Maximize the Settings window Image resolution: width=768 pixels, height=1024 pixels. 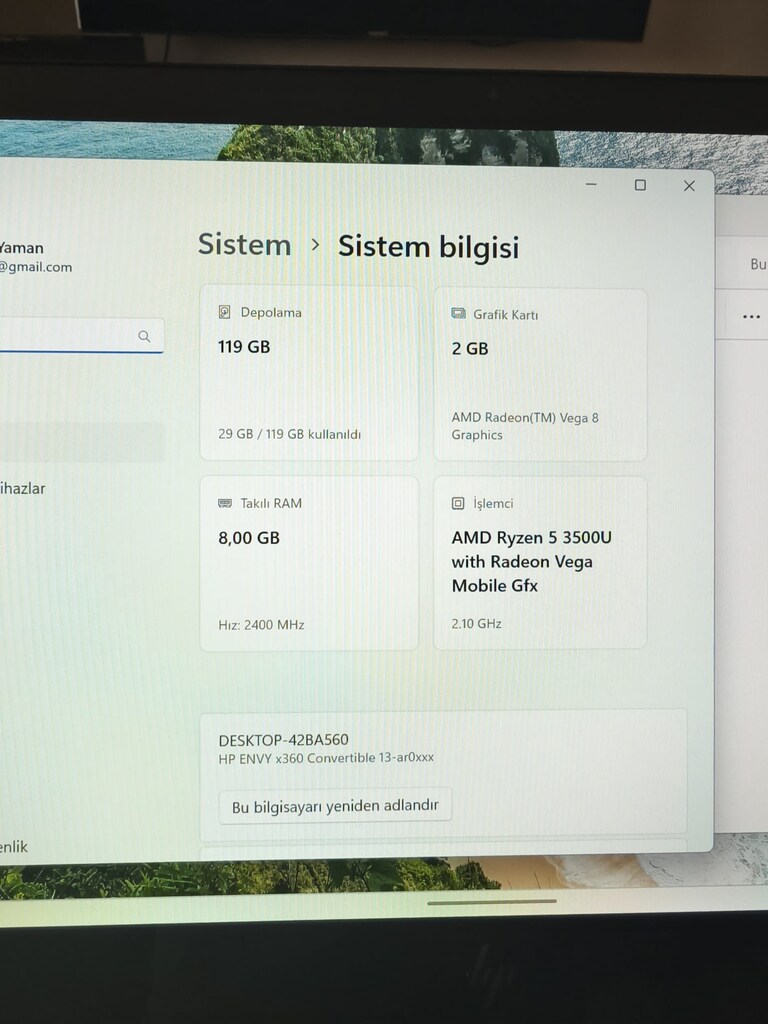click(x=640, y=185)
